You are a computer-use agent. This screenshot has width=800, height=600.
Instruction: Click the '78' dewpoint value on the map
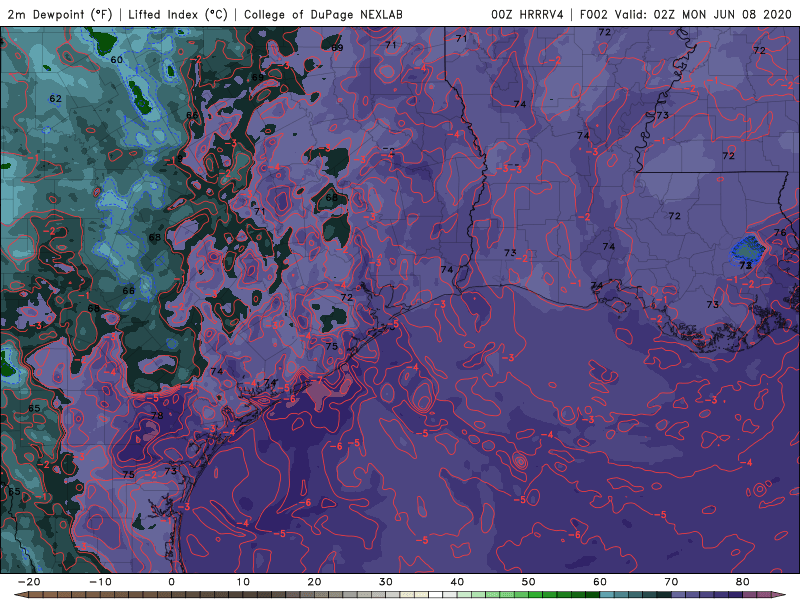click(x=157, y=415)
